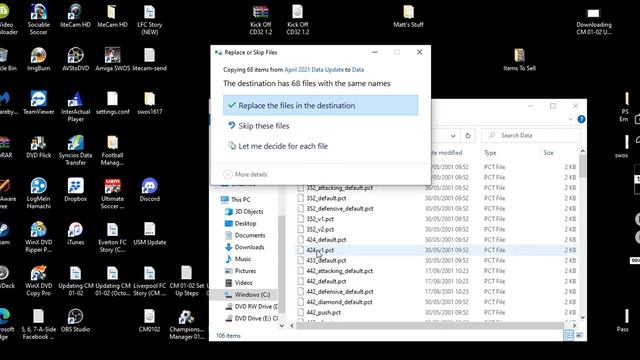Open the Amiga SWOS desktop icon
640x360 pixels.
[x=112, y=59]
